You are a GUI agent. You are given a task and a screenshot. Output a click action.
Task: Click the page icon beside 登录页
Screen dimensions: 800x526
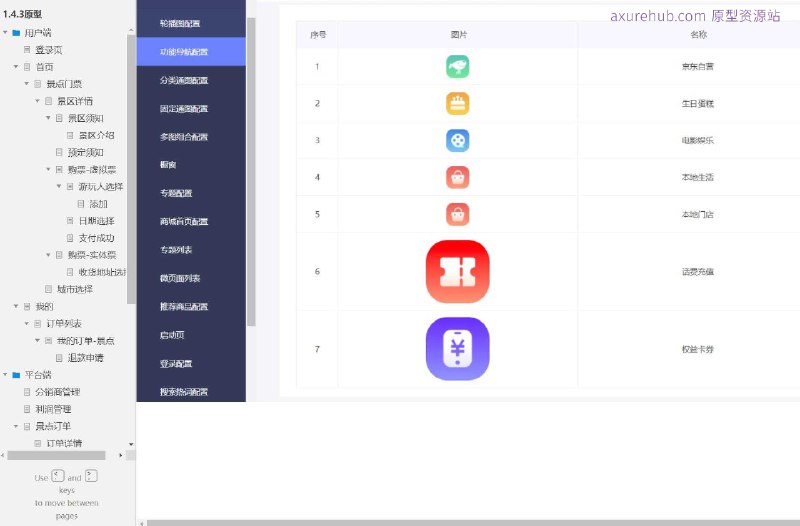(x=27, y=50)
